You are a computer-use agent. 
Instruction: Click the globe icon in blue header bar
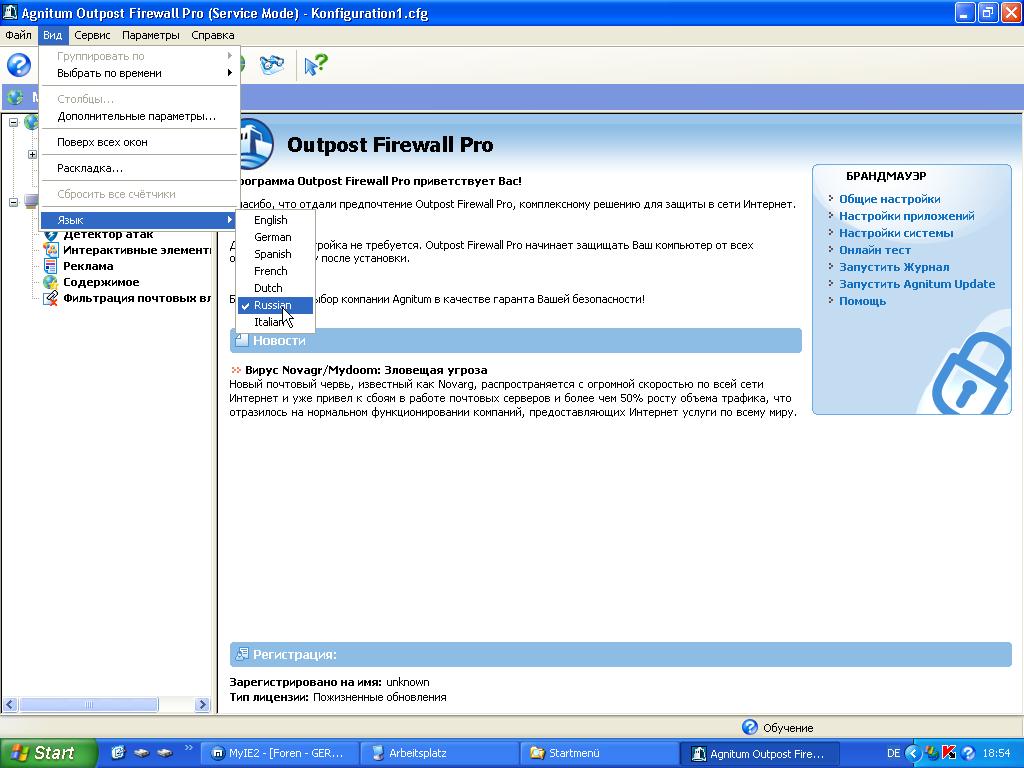click(15, 97)
